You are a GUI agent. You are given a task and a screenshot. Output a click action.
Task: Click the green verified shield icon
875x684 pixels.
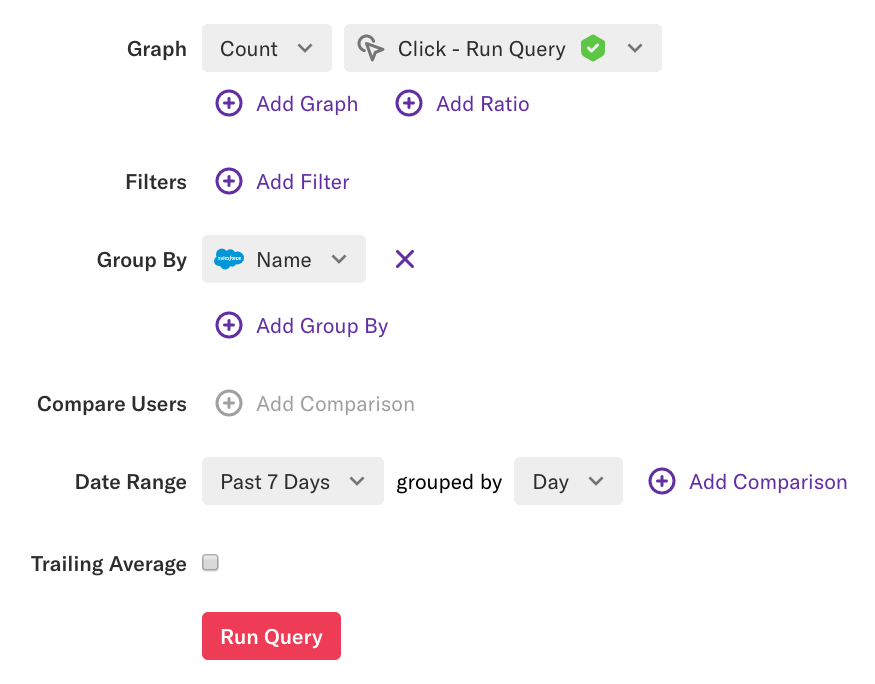click(x=593, y=48)
